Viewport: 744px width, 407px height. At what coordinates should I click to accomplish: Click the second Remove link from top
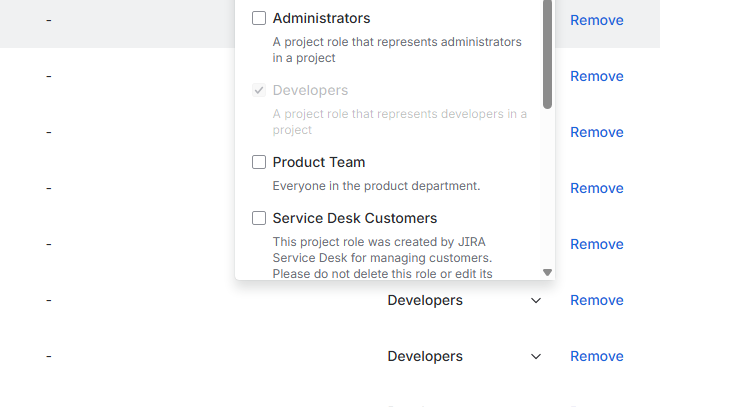pyautogui.click(x=597, y=76)
